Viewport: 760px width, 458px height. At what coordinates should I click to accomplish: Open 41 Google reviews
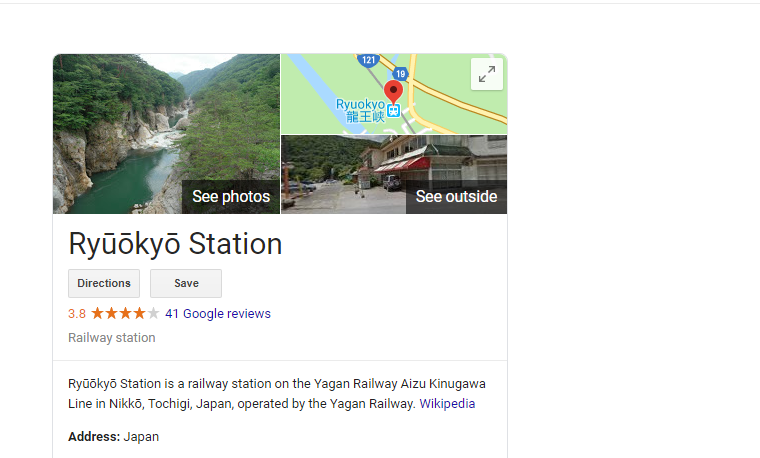pyautogui.click(x=218, y=314)
